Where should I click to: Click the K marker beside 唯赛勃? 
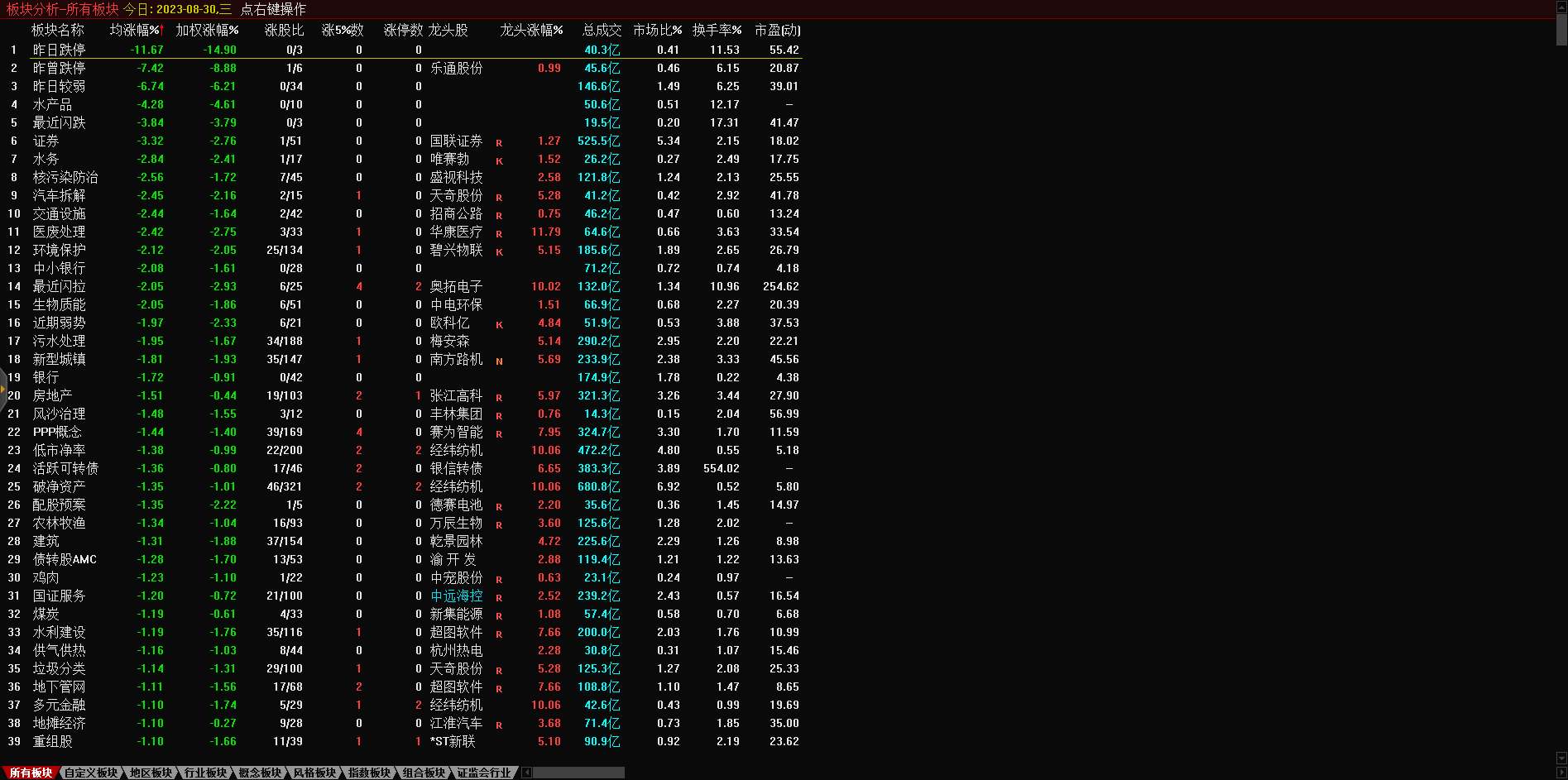pos(499,160)
